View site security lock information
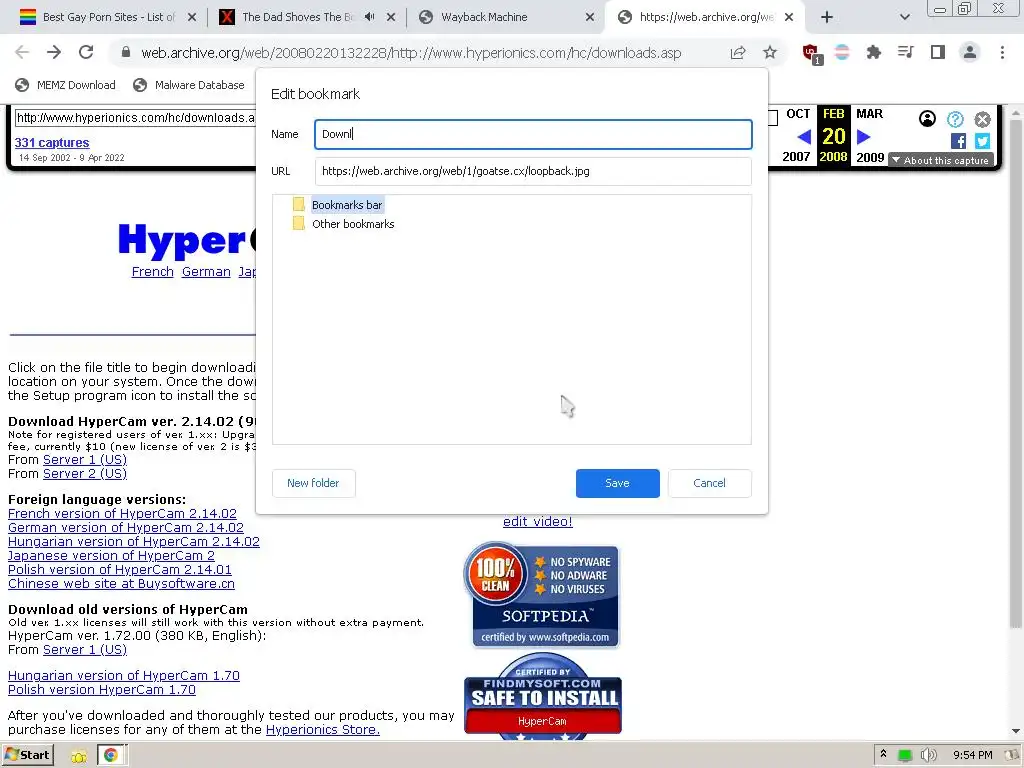Viewport: 1024px width, 768px height. click(x=126, y=53)
